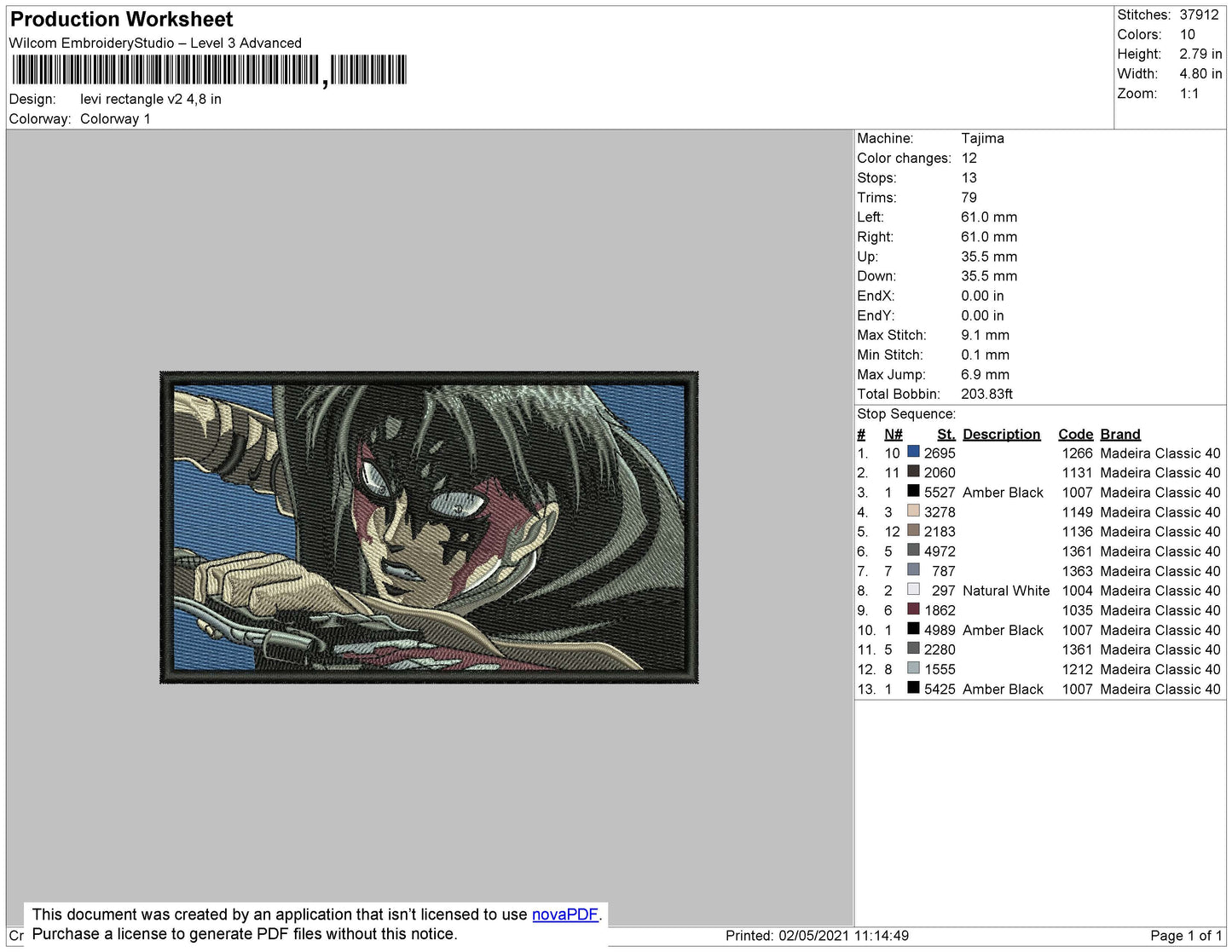Click the blue color swatch for stop 1
The image size is (1232, 952).
(x=913, y=452)
